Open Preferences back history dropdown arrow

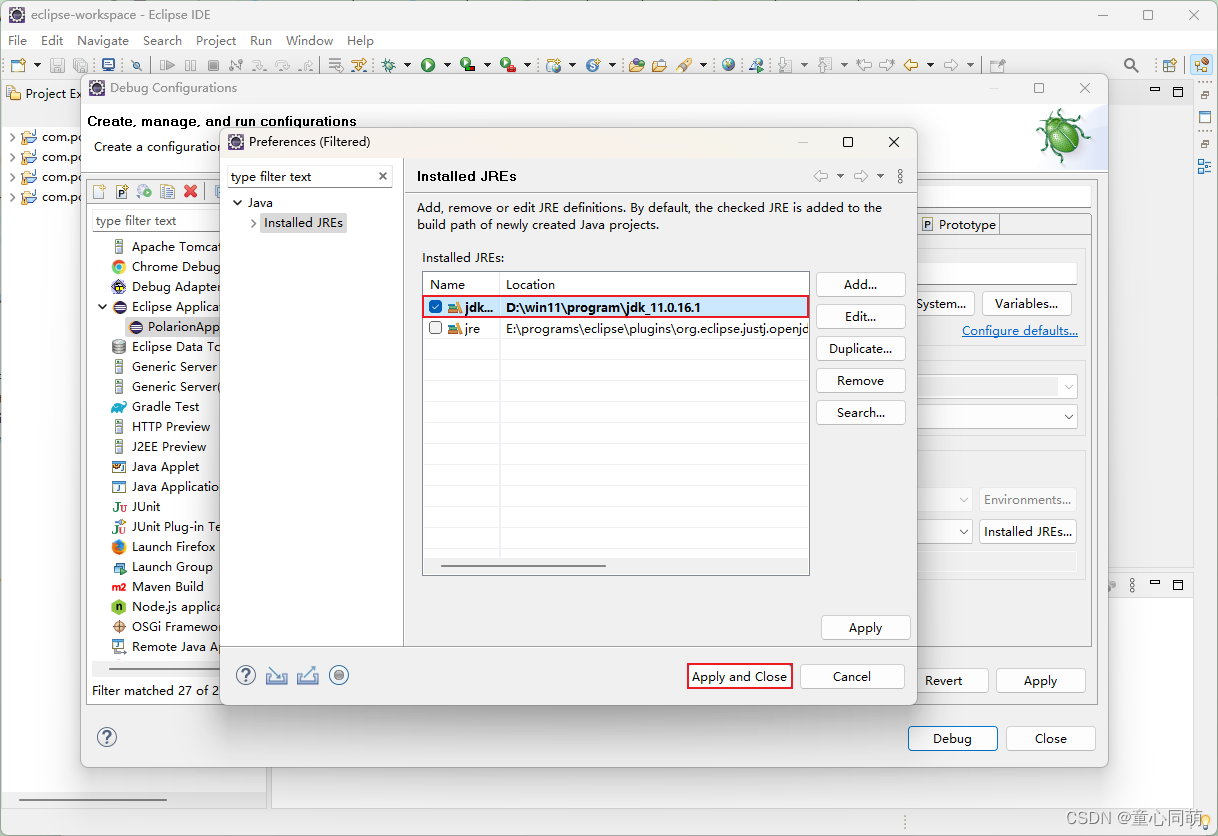pos(840,176)
